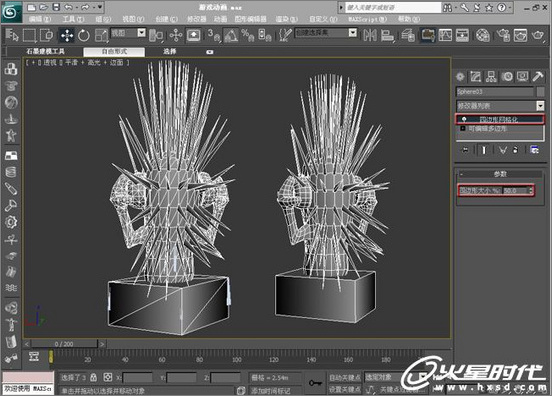552x396 pixels.
Task: Select the Move tool in the toolbar
Action: pos(67,35)
